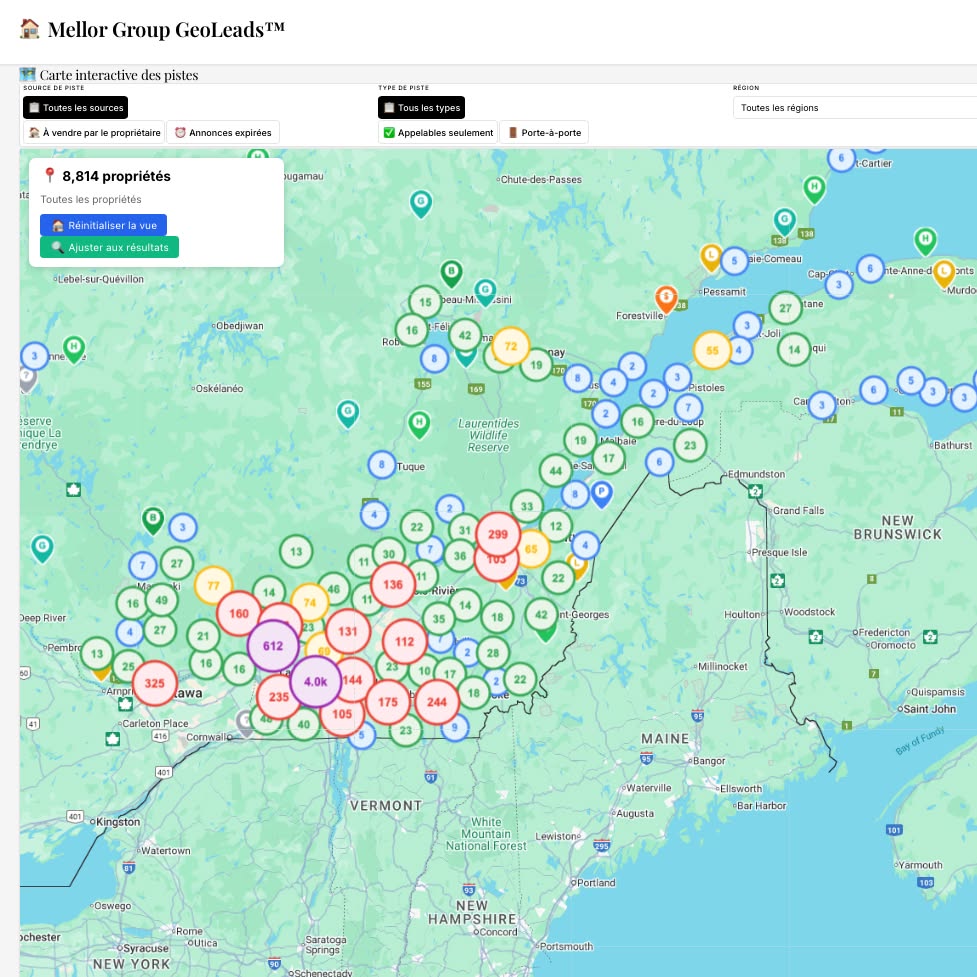Click the Mellor Group GeoLeads title
This screenshot has height=977, width=977.
tap(166, 29)
